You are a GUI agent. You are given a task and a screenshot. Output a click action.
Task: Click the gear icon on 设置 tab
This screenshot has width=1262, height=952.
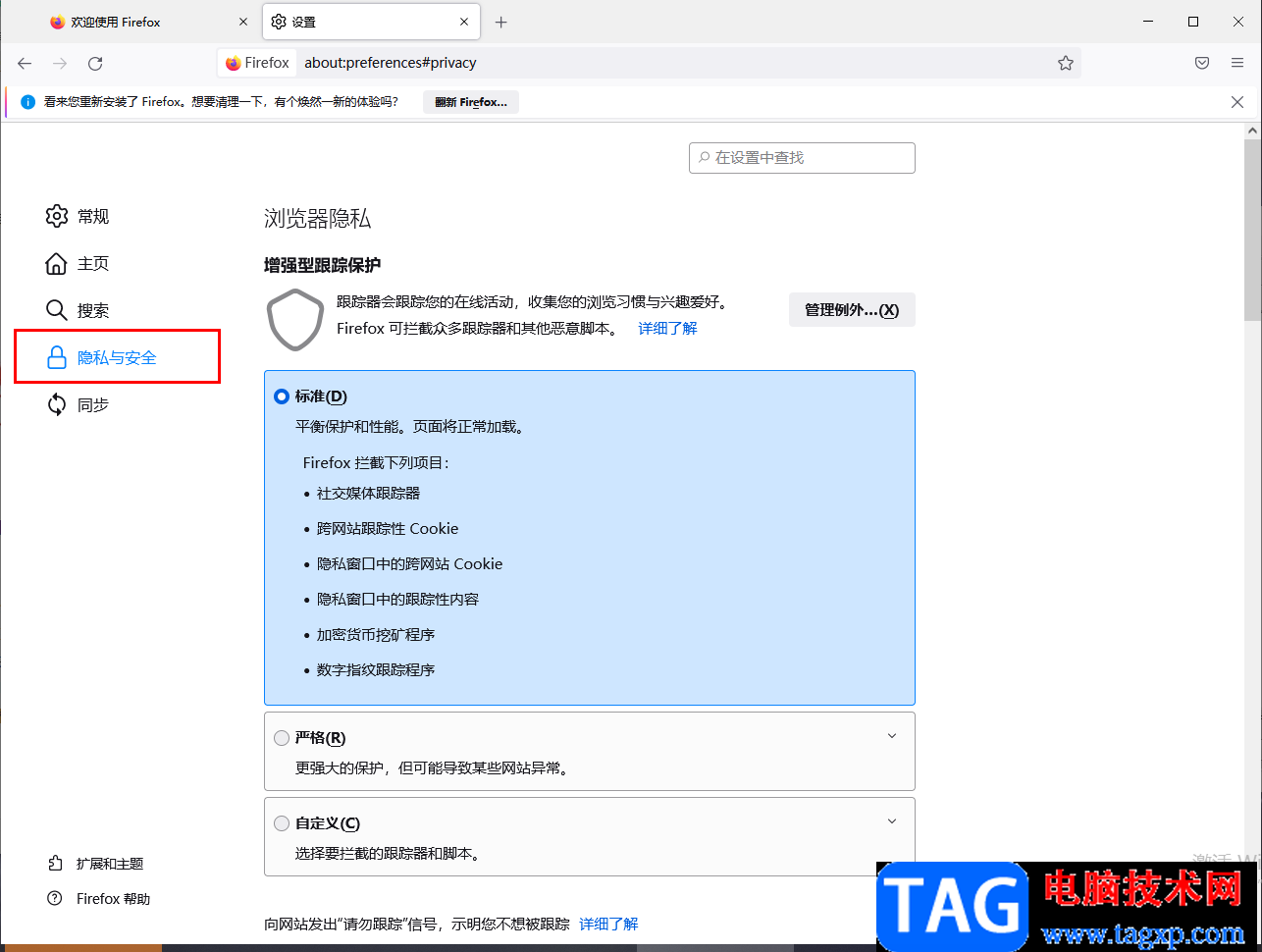point(279,22)
